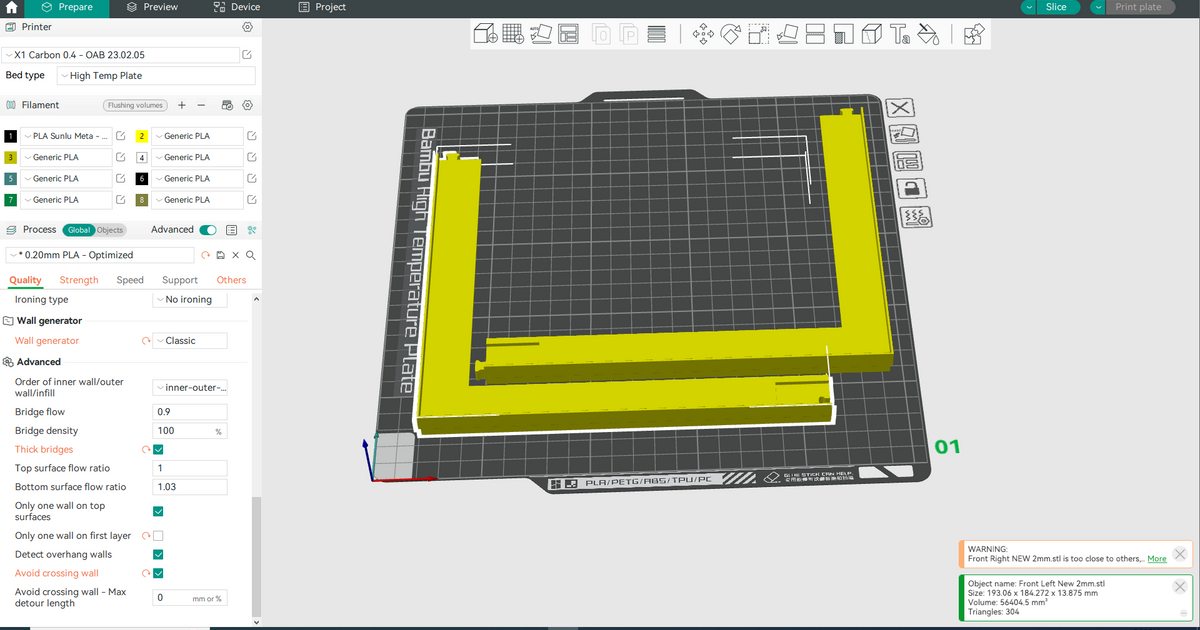This screenshot has width=1200, height=630.
Task: Disable Detect overhang walls
Action: coord(157,554)
